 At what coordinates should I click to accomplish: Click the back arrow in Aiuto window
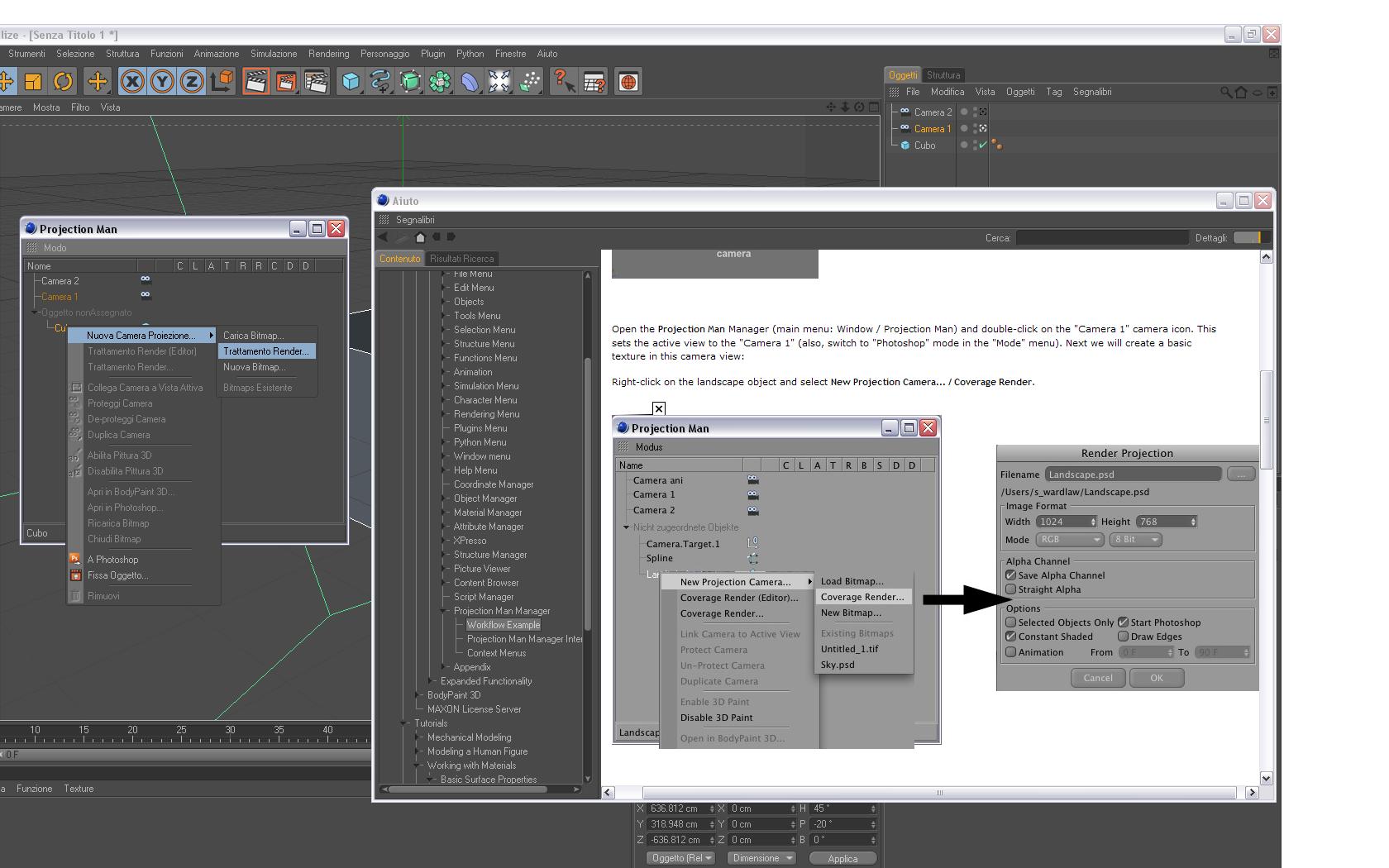click(383, 237)
